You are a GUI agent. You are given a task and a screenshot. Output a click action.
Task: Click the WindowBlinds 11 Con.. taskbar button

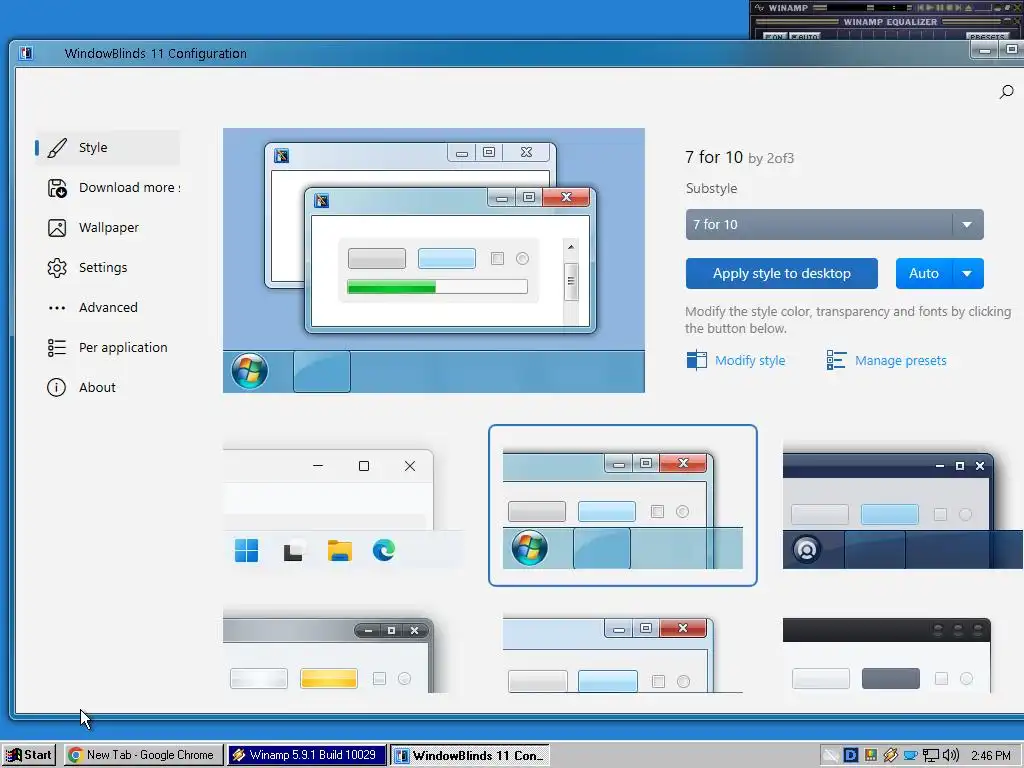[x=470, y=756]
